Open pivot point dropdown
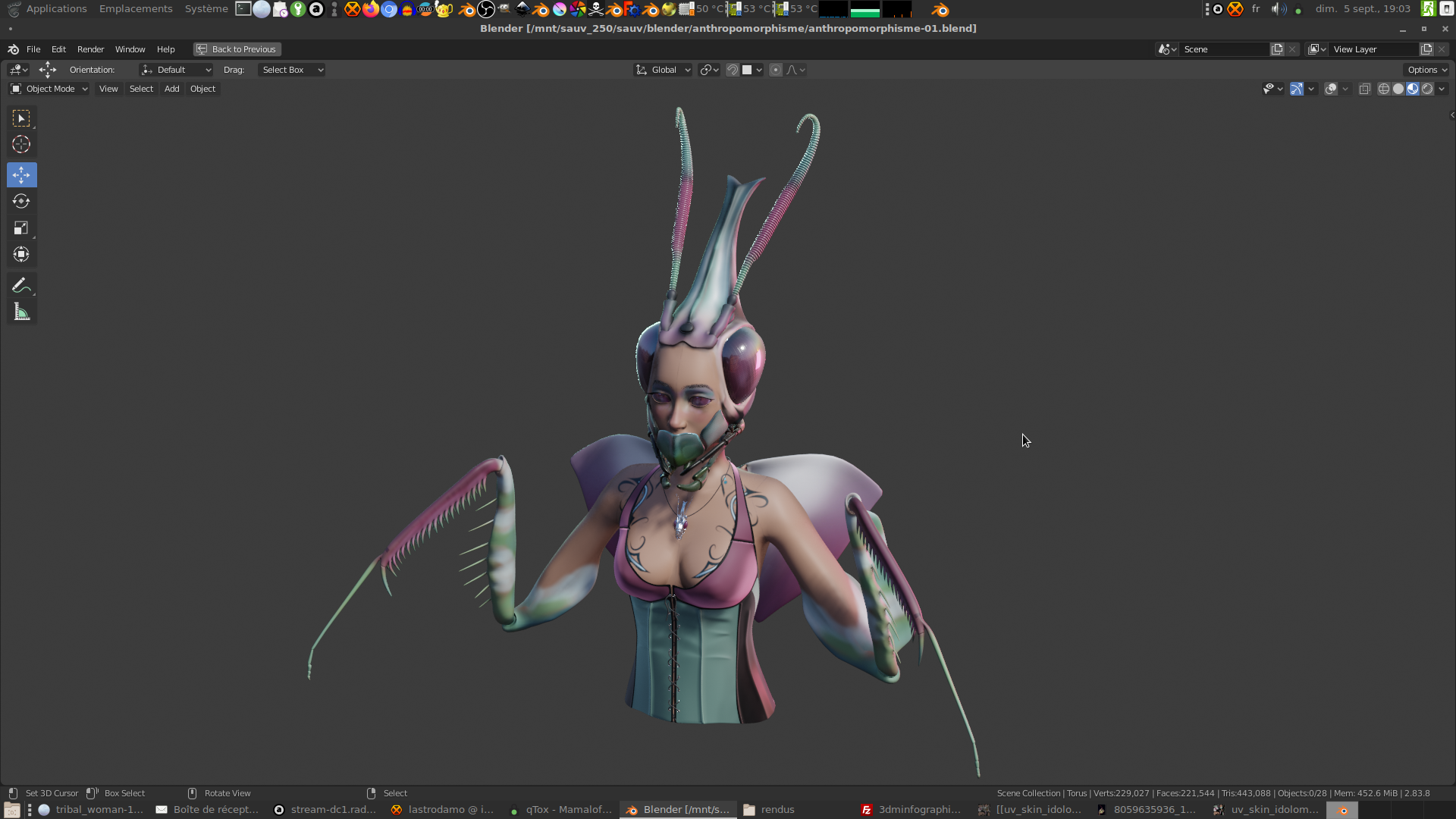Viewport: 1456px width, 819px height. pyautogui.click(x=710, y=70)
